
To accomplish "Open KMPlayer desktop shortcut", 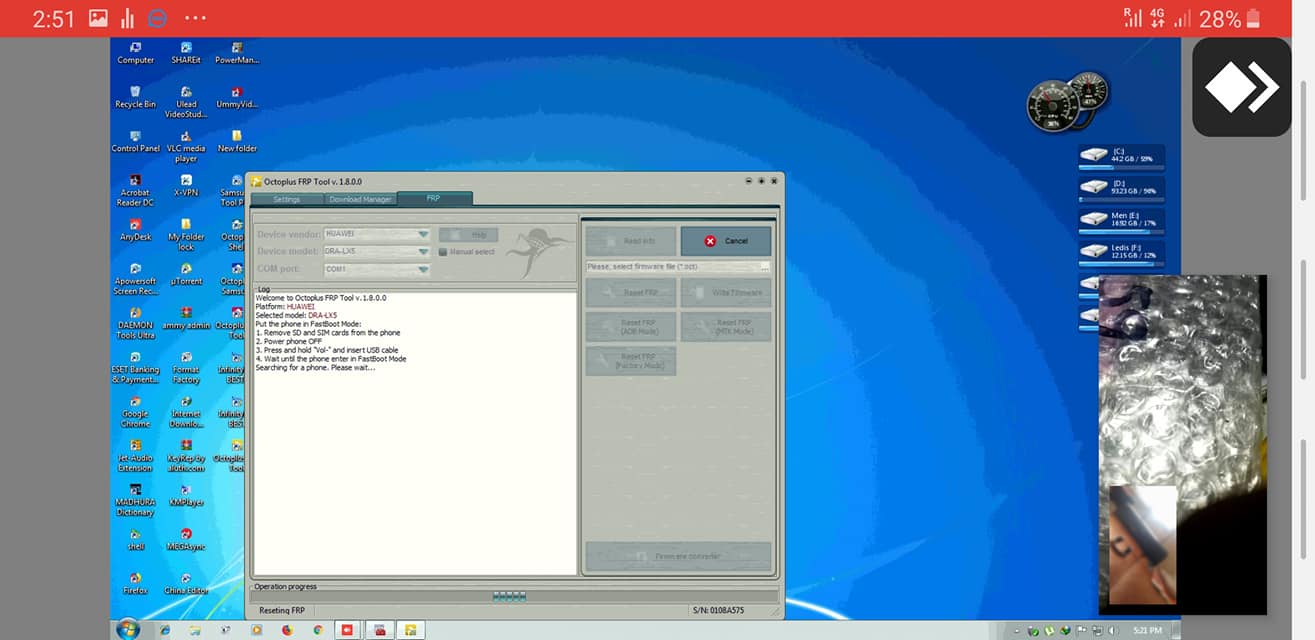I will pos(186,494).
